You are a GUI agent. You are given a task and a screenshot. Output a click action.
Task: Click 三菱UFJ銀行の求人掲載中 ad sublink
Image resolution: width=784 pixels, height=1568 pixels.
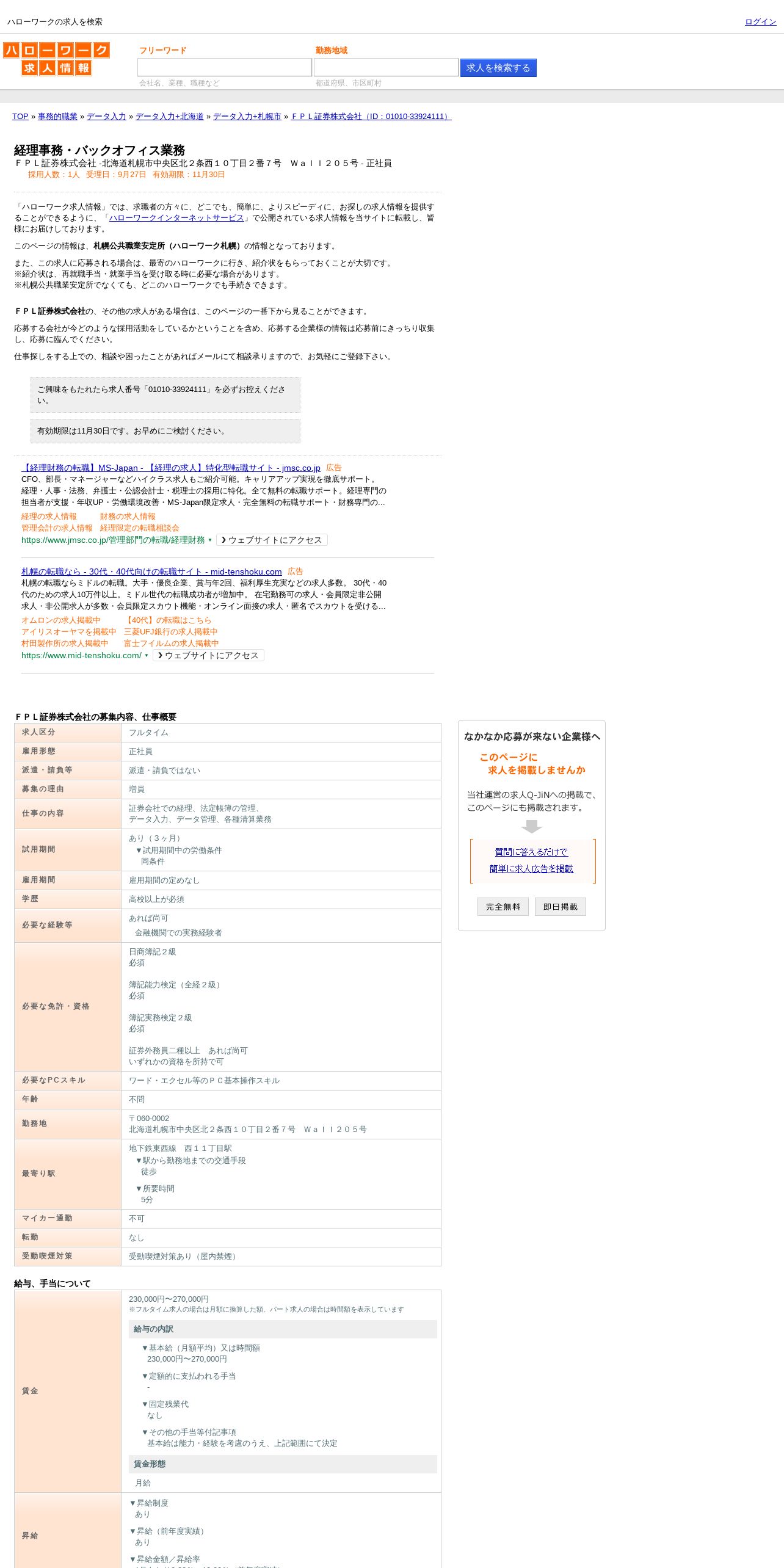(170, 632)
